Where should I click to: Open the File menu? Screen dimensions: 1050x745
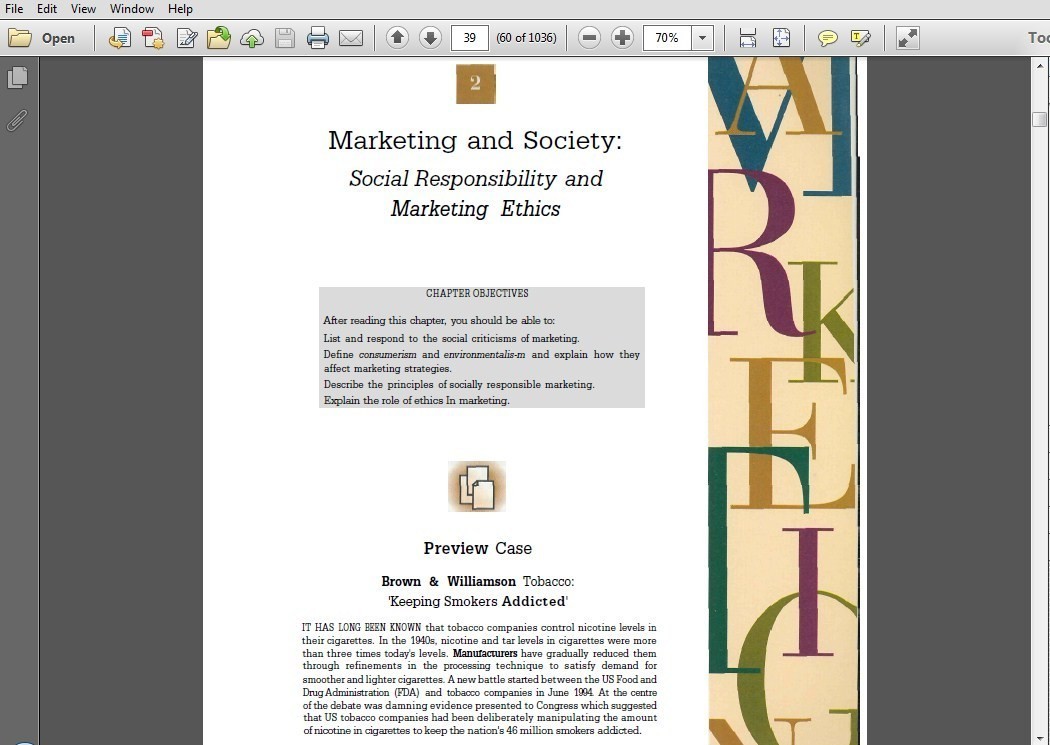tap(14, 9)
